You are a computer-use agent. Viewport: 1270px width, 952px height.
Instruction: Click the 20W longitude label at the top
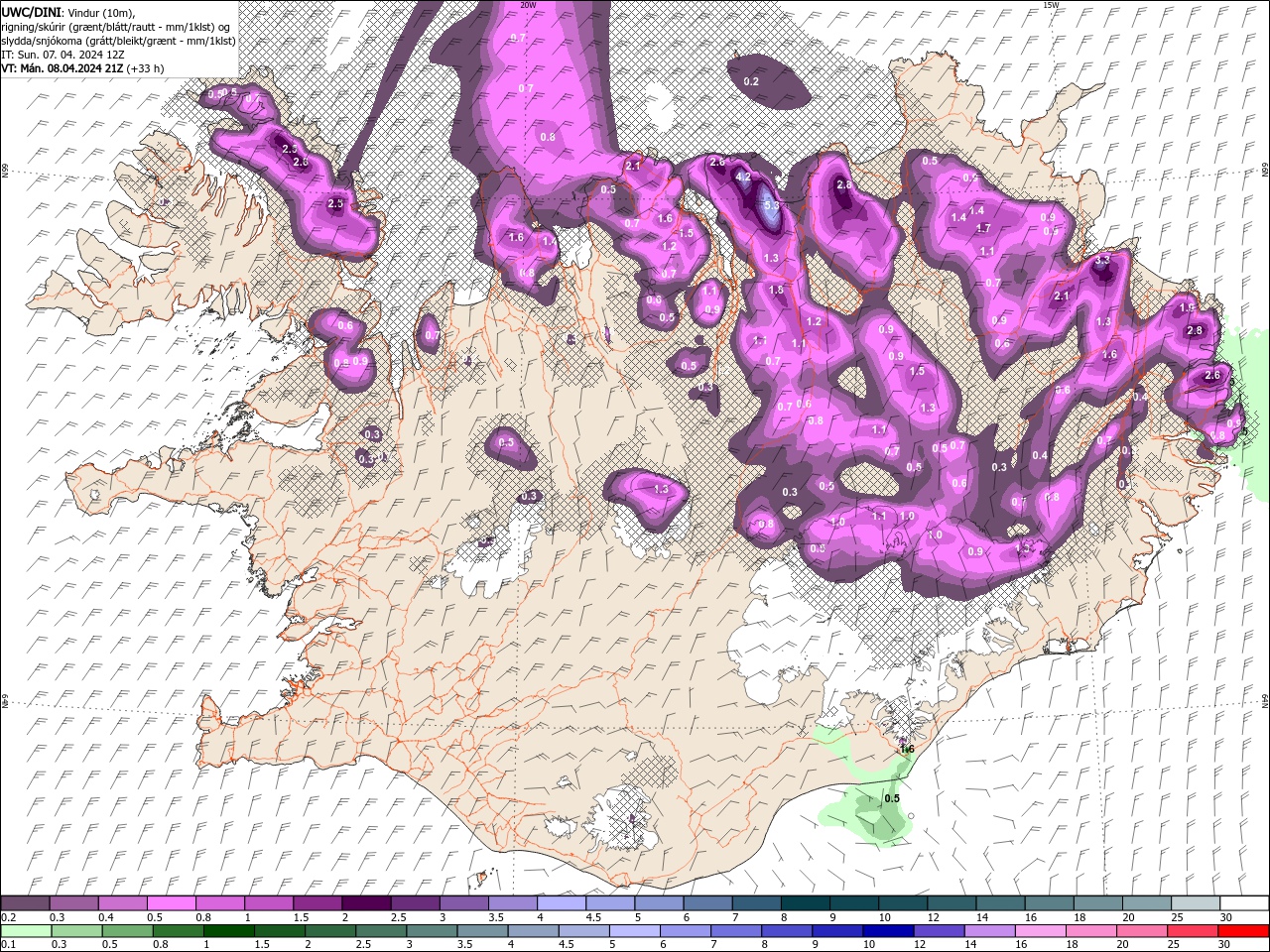click(x=528, y=5)
